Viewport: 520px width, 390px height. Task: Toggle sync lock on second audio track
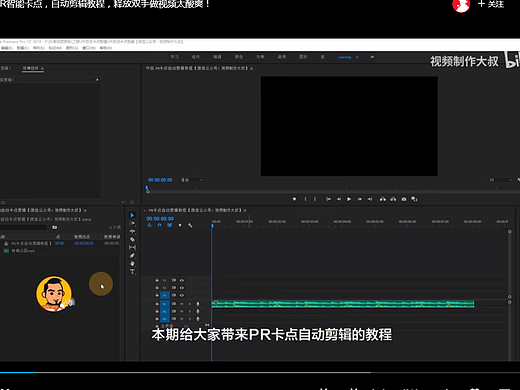(x=174, y=311)
